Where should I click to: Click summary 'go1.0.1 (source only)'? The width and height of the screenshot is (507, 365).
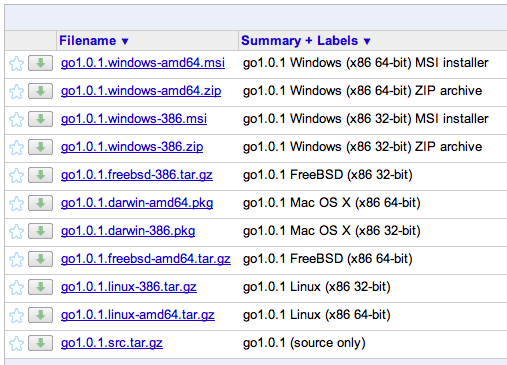pos(304,343)
